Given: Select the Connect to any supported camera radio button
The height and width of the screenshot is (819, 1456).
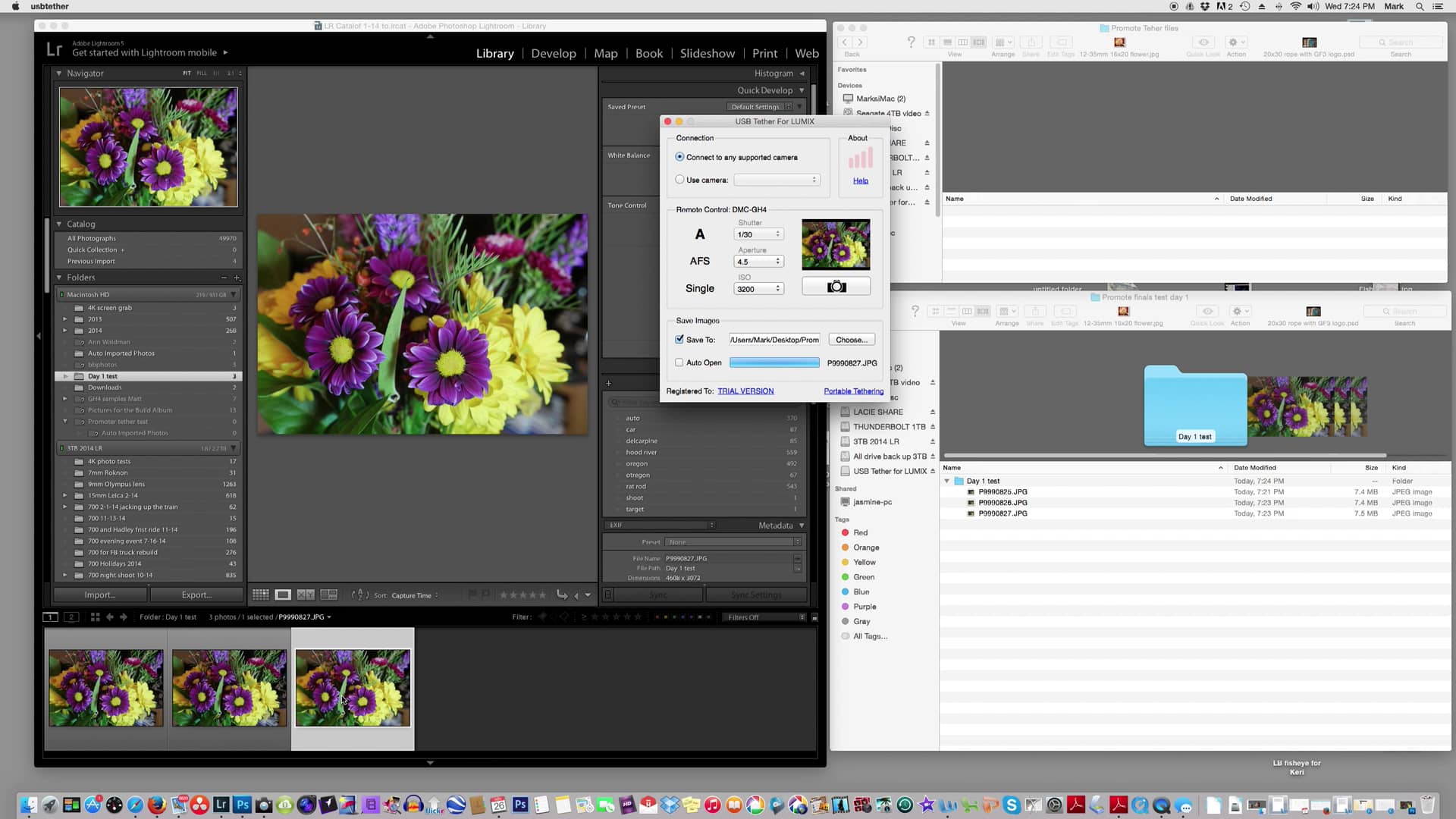Looking at the screenshot, I should 680,157.
